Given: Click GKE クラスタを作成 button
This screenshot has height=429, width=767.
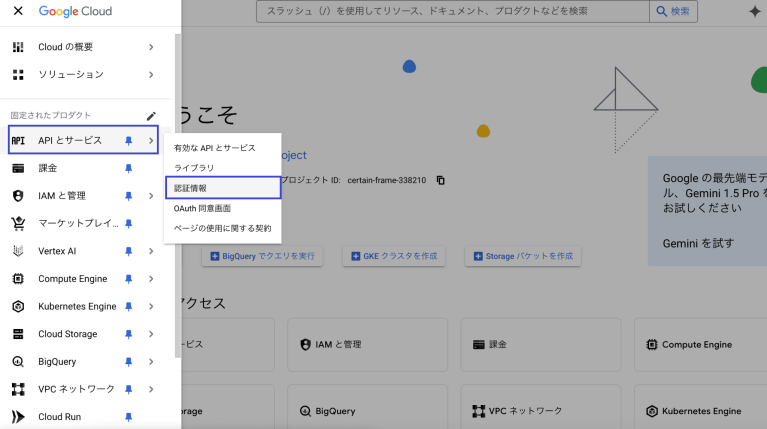Looking at the screenshot, I should pos(394,256).
